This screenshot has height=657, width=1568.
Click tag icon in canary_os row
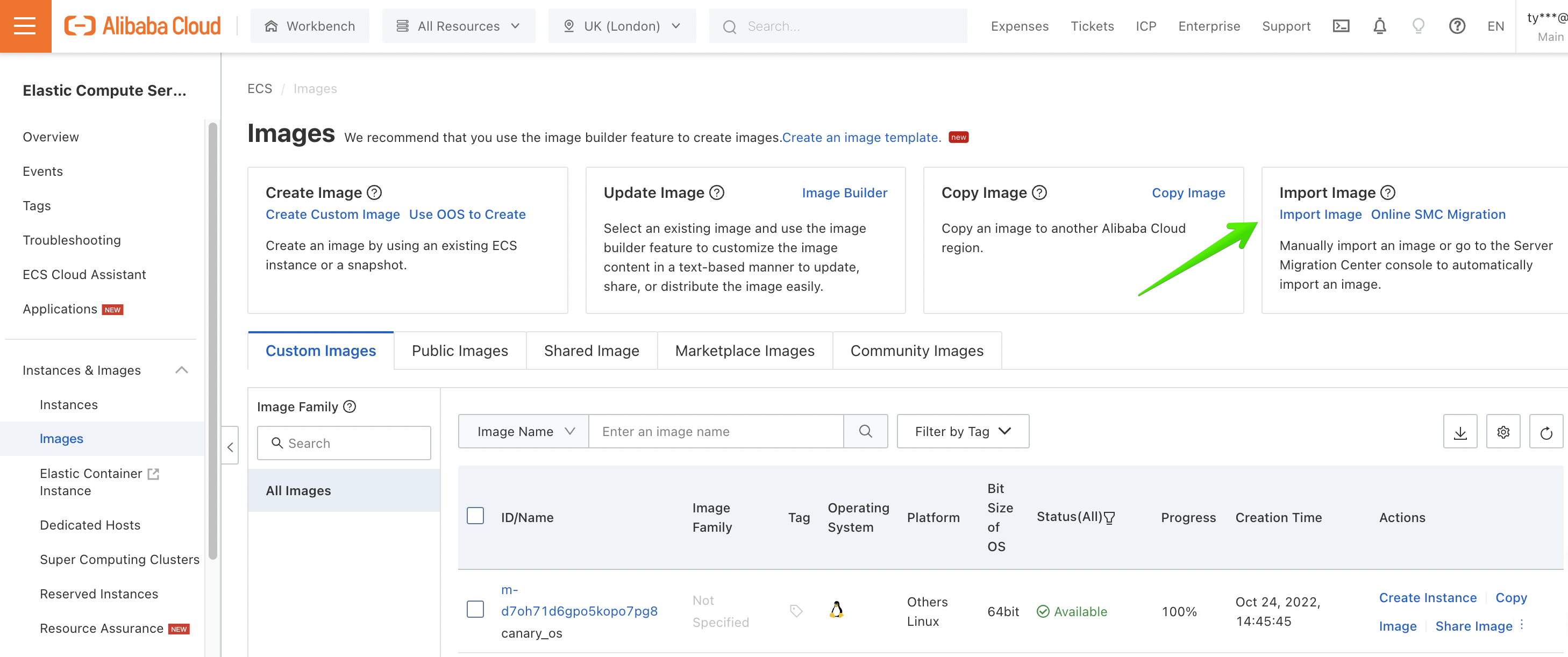[796, 611]
